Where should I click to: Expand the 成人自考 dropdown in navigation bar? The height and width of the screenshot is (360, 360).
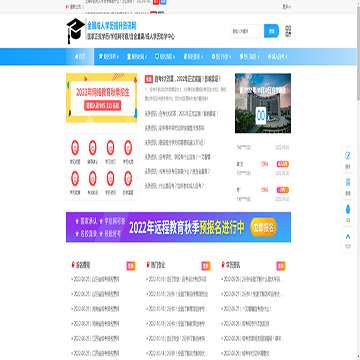(x=278, y=57)
